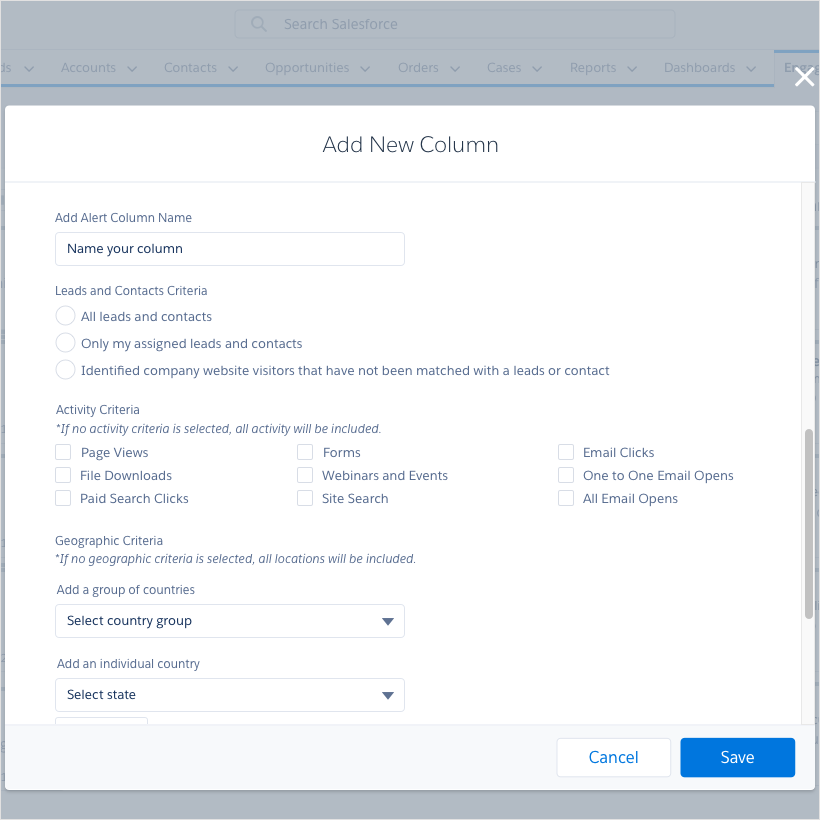The height and width of the screenshot is (820, 820).
Task: Close the Add New Column dialog
Action: (x=803, y=76)
